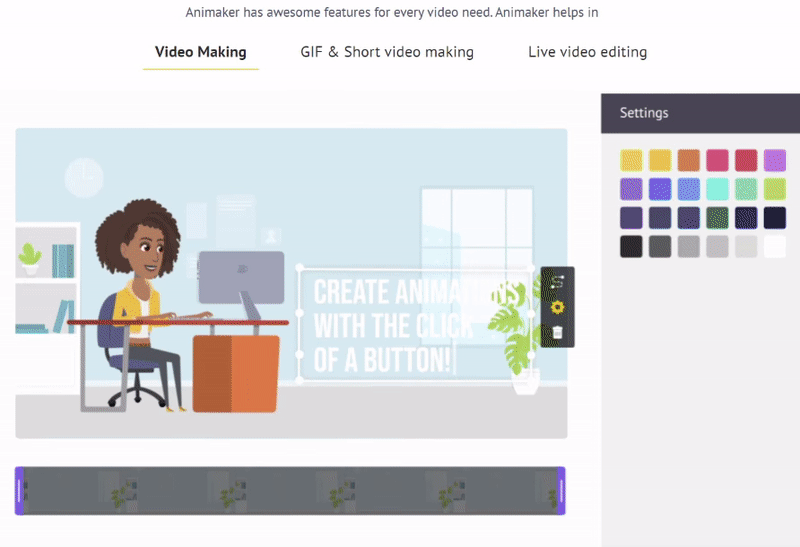Click the gray timeline strip of thumbnails
This screenshot has width=800, height=547.
click(x=290, y=491)
